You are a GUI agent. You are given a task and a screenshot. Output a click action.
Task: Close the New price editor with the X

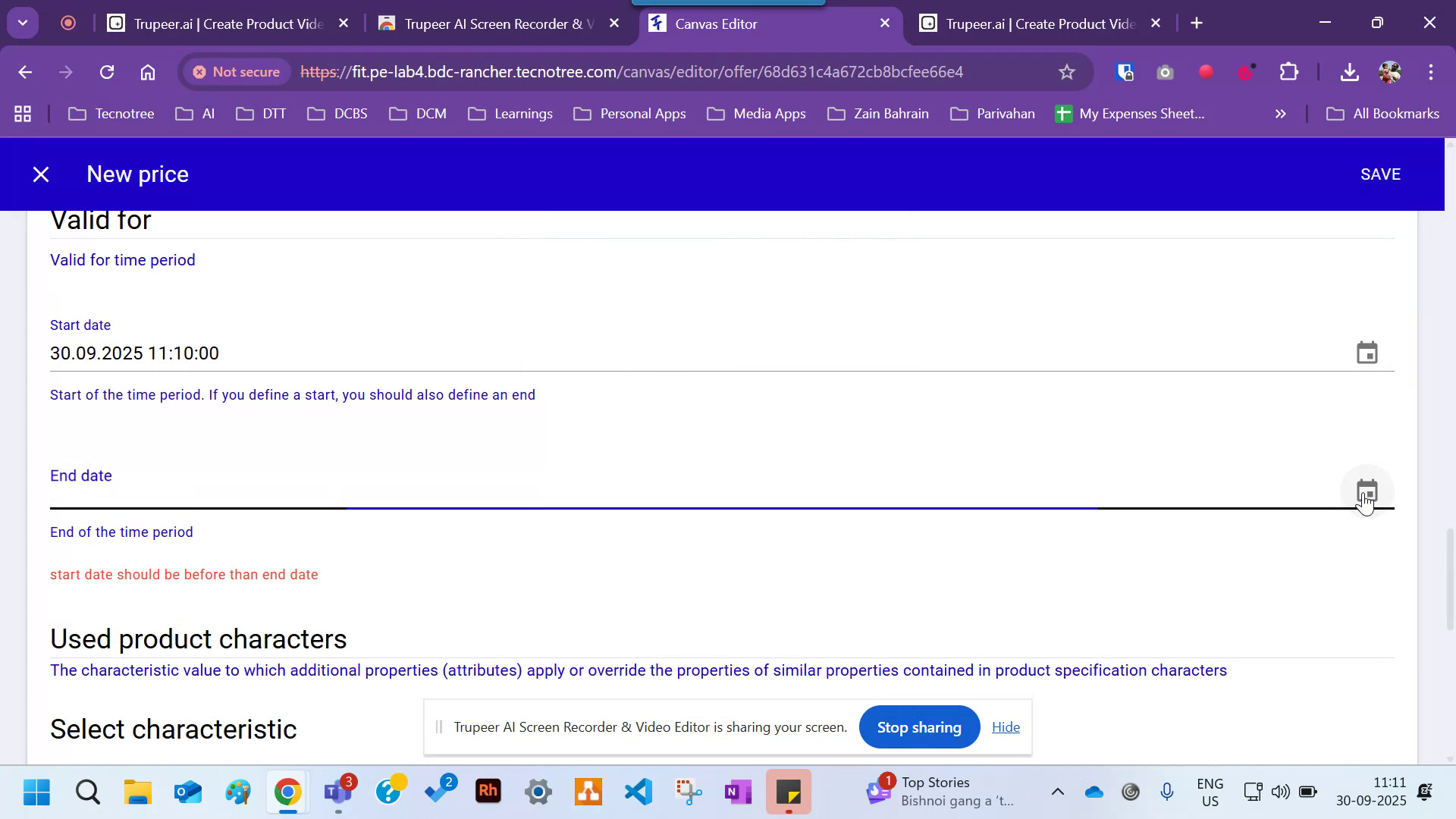[40, 174]
